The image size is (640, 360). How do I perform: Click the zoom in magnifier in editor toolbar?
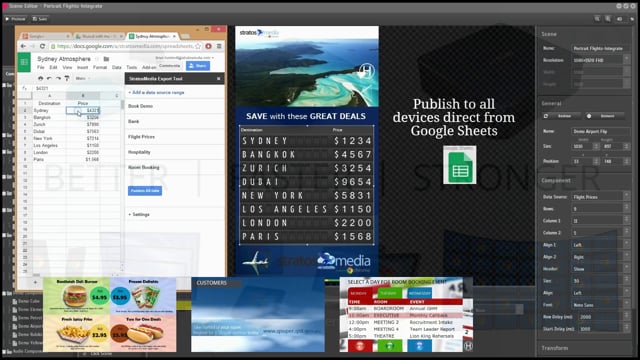[x=608, y=19]
